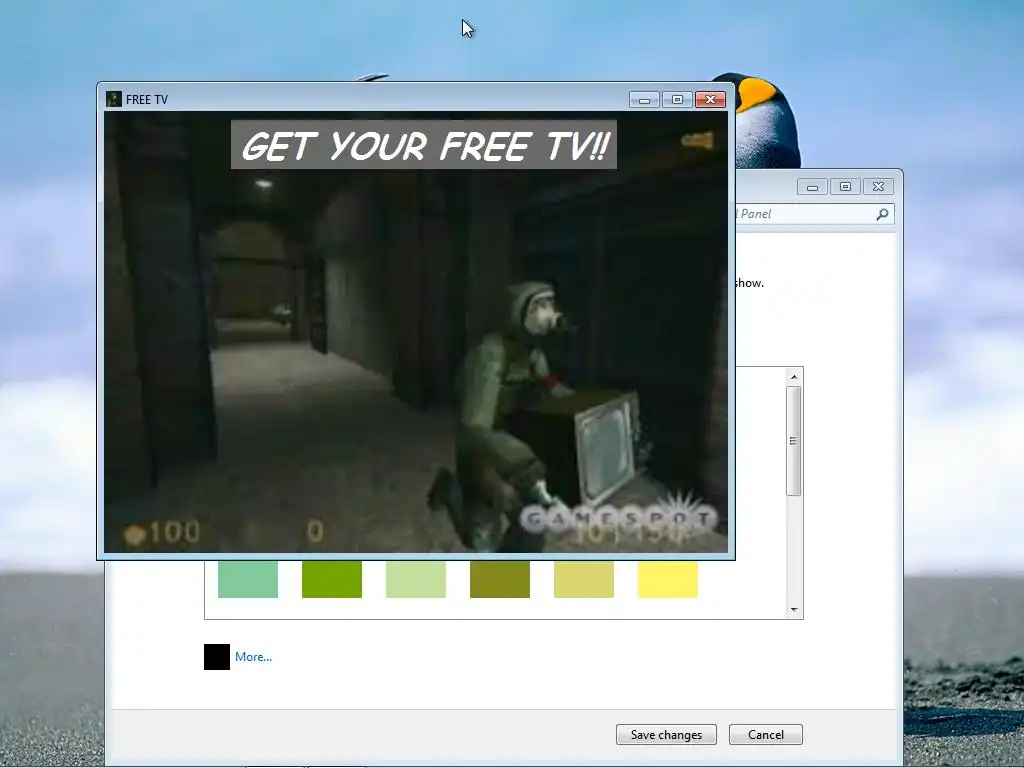The height and width of the screenshot is (768, 1024).
Task: Click the search magnifier in Control Panel
Action: [882, 214]
